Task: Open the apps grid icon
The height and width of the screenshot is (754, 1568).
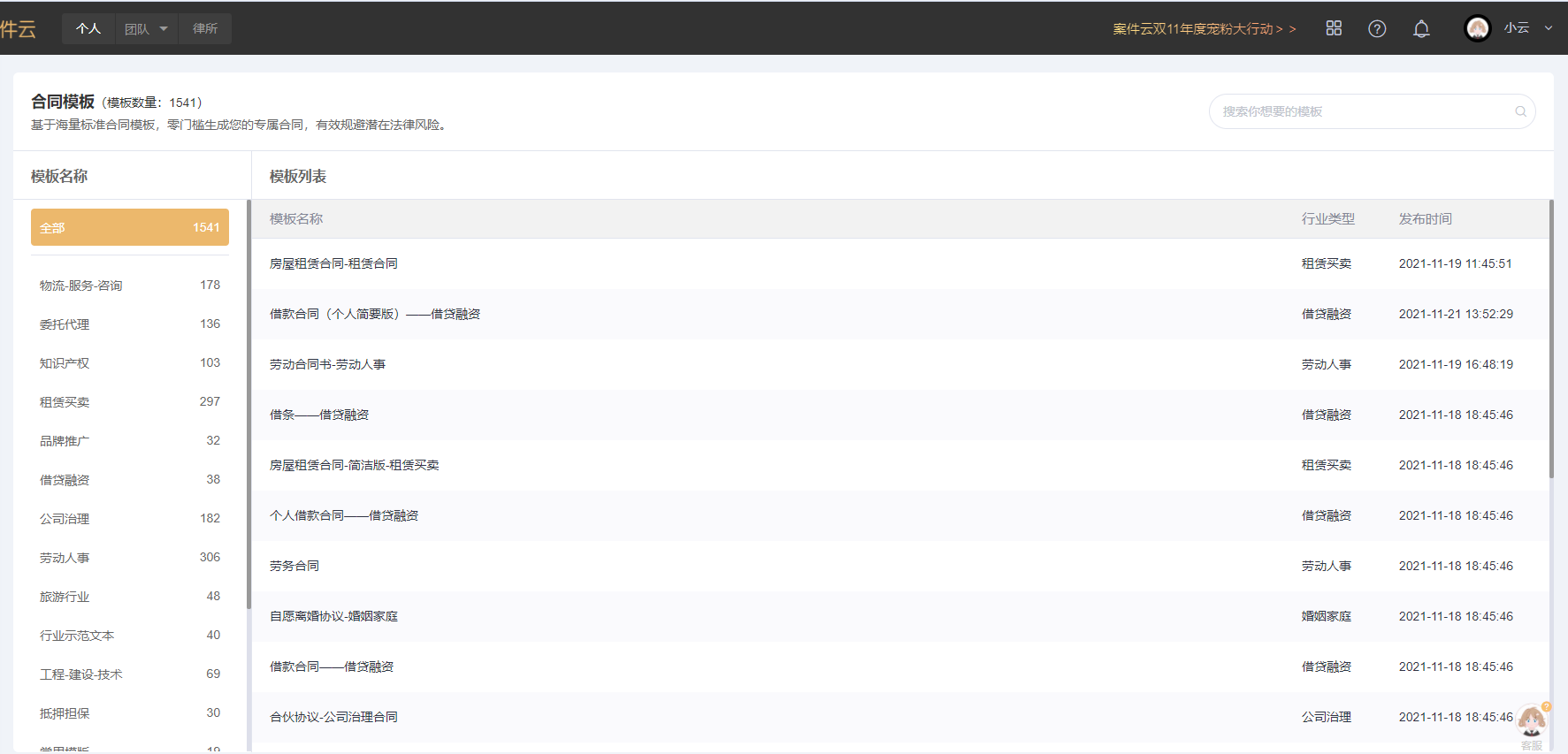Action: point(1334,28)
